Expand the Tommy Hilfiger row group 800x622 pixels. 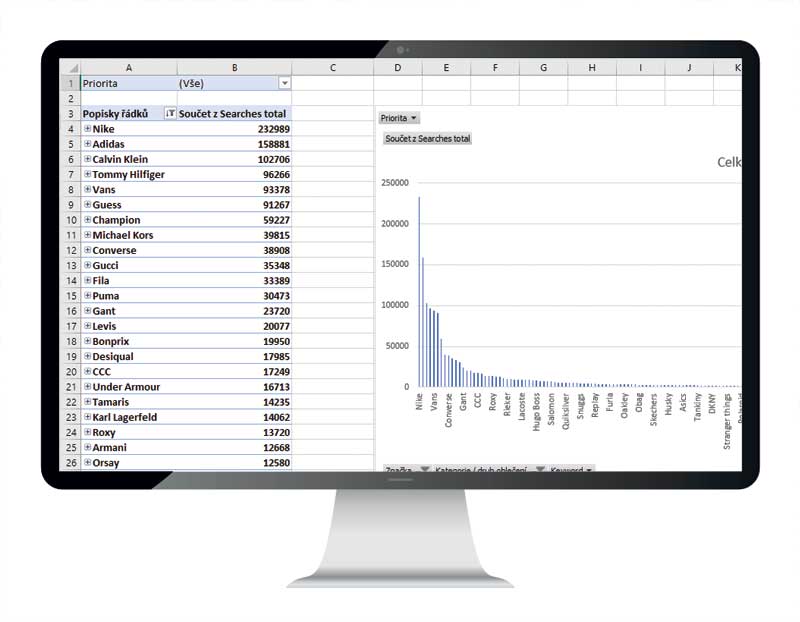click(x=87, y=174)
